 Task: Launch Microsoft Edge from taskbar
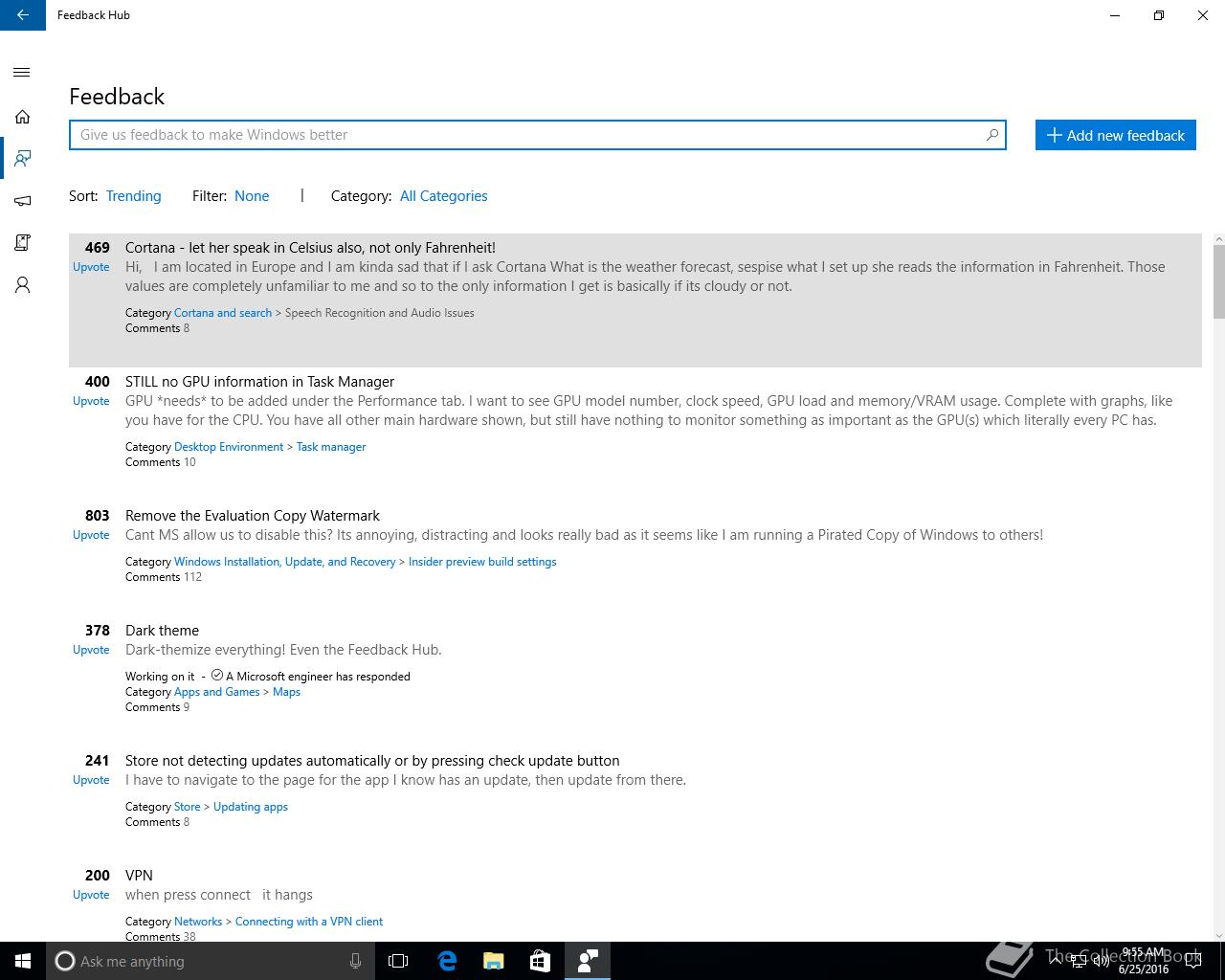[447, 961]
